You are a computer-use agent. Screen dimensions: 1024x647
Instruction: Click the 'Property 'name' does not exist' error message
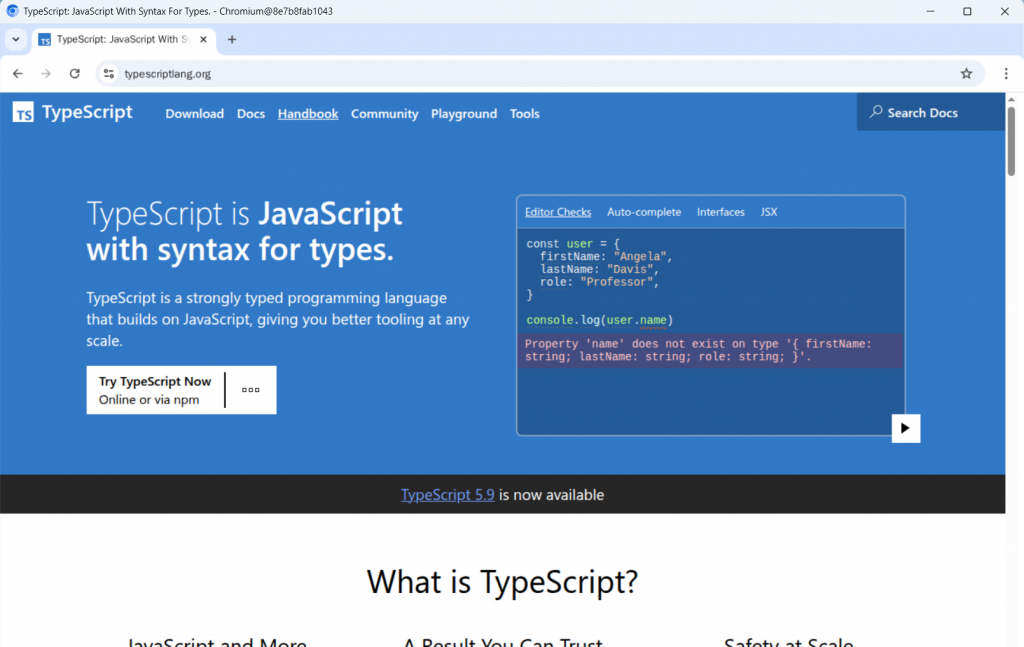pyautogui.click(x=711, y=351)
